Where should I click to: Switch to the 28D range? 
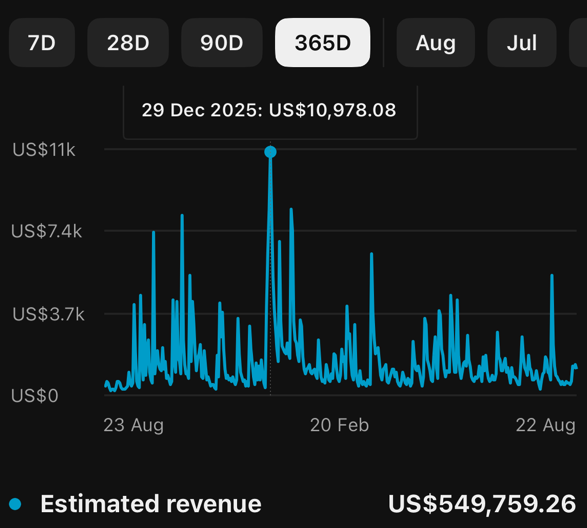coord(128,43)
